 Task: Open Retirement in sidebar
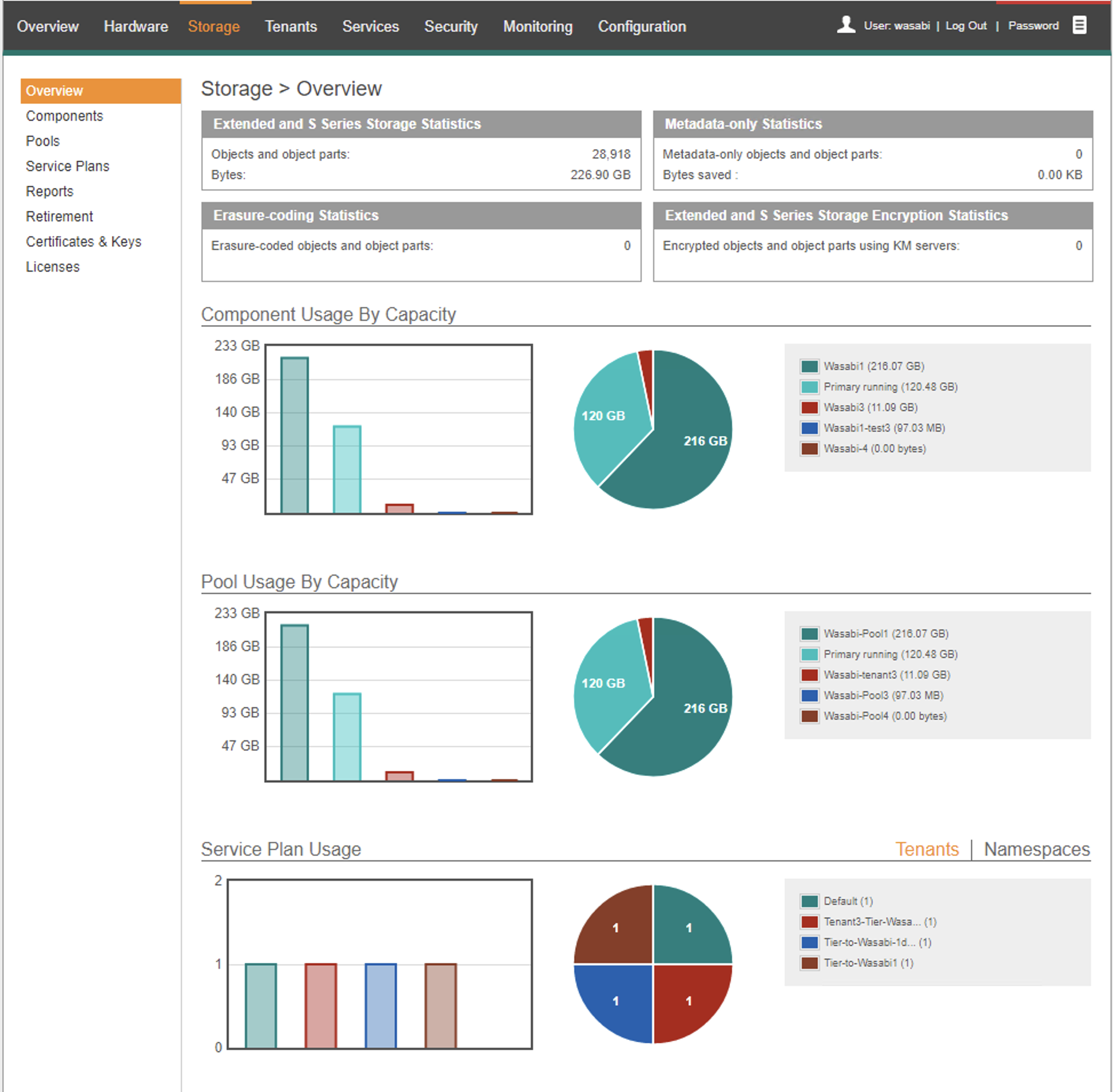pos(59,217)
